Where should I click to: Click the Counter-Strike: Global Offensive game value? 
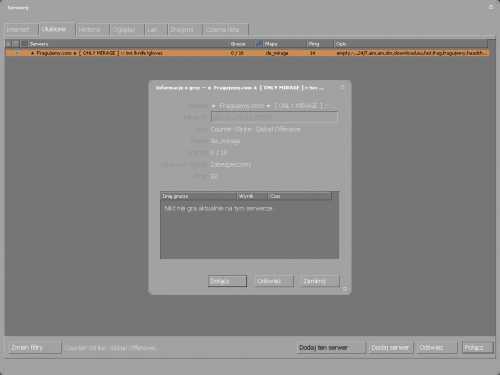pyautogui.click(x=255, y=129)
